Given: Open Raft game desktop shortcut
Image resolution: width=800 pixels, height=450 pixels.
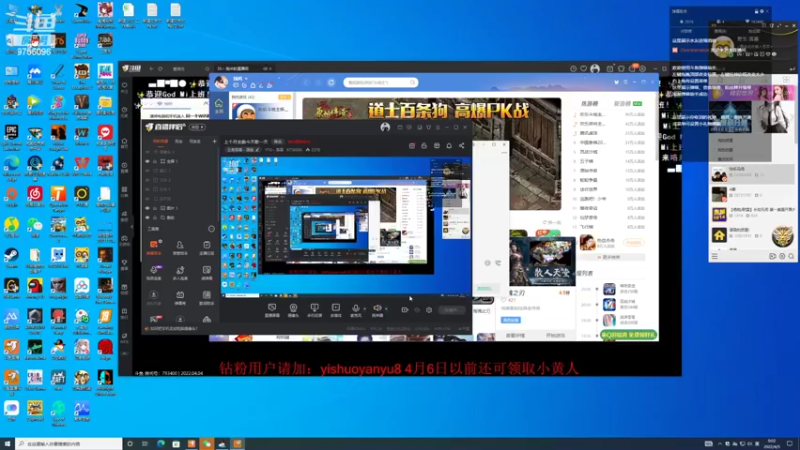Looking at the screenshot, I should coord(58,381).
